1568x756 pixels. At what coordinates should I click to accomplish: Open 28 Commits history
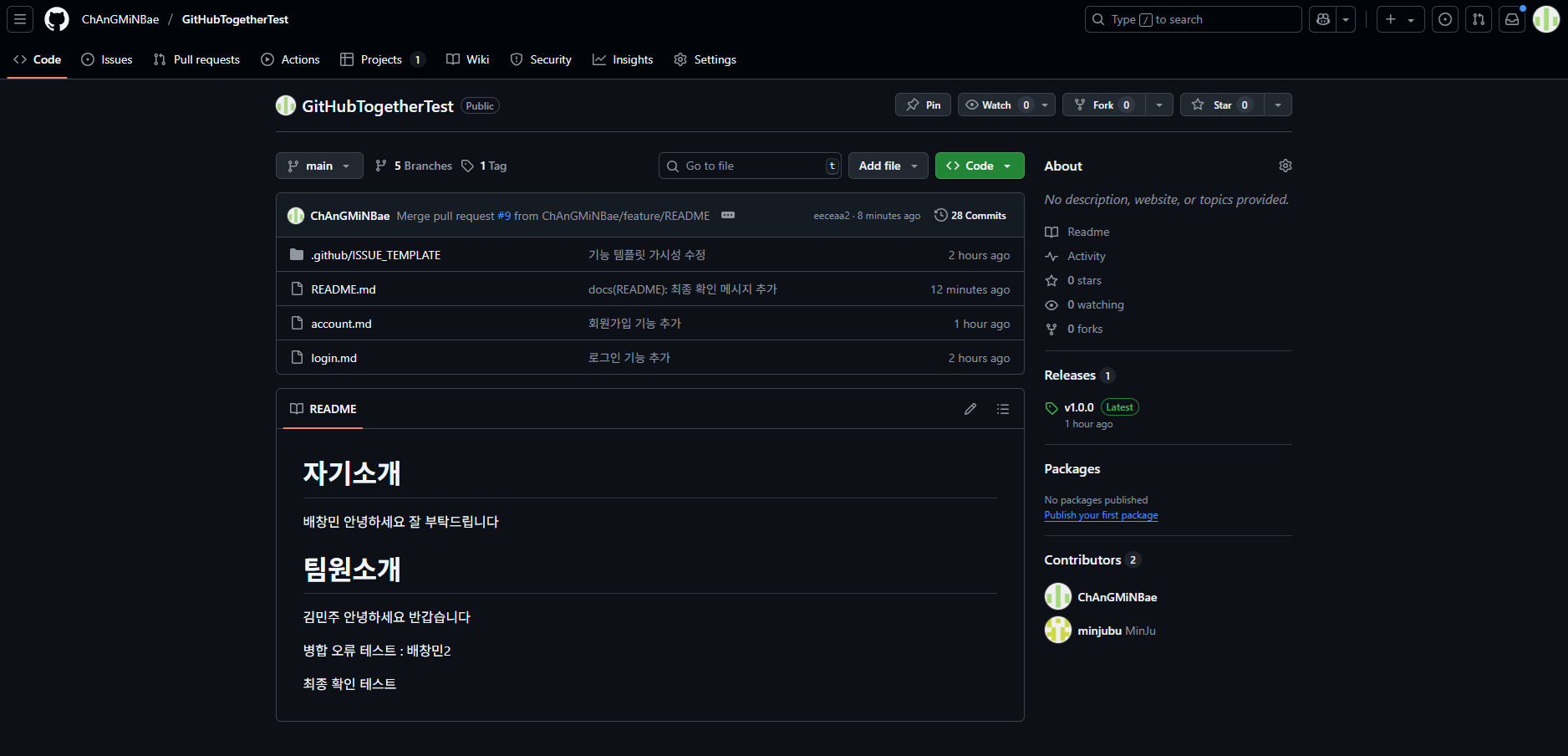(x=970, y=215)
